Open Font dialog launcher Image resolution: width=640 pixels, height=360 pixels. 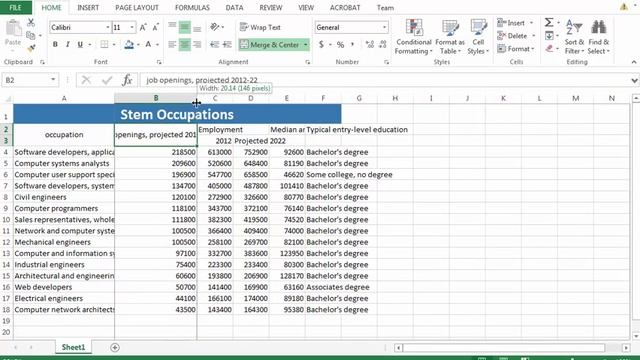point(159,62)
